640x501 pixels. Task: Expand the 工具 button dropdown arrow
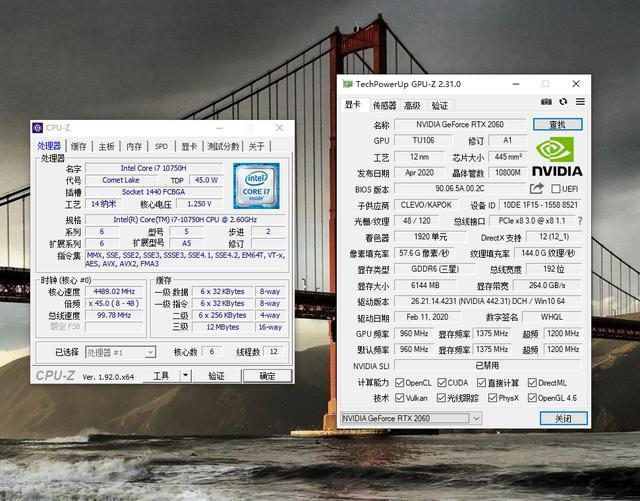(x=186, y=376)
